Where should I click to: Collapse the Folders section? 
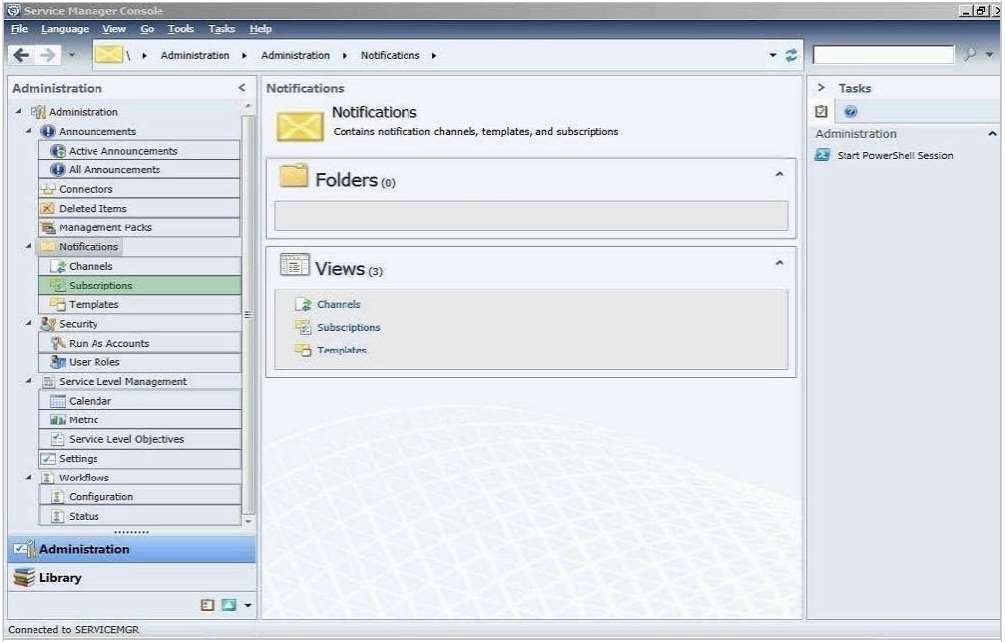[x=779, y=174]
